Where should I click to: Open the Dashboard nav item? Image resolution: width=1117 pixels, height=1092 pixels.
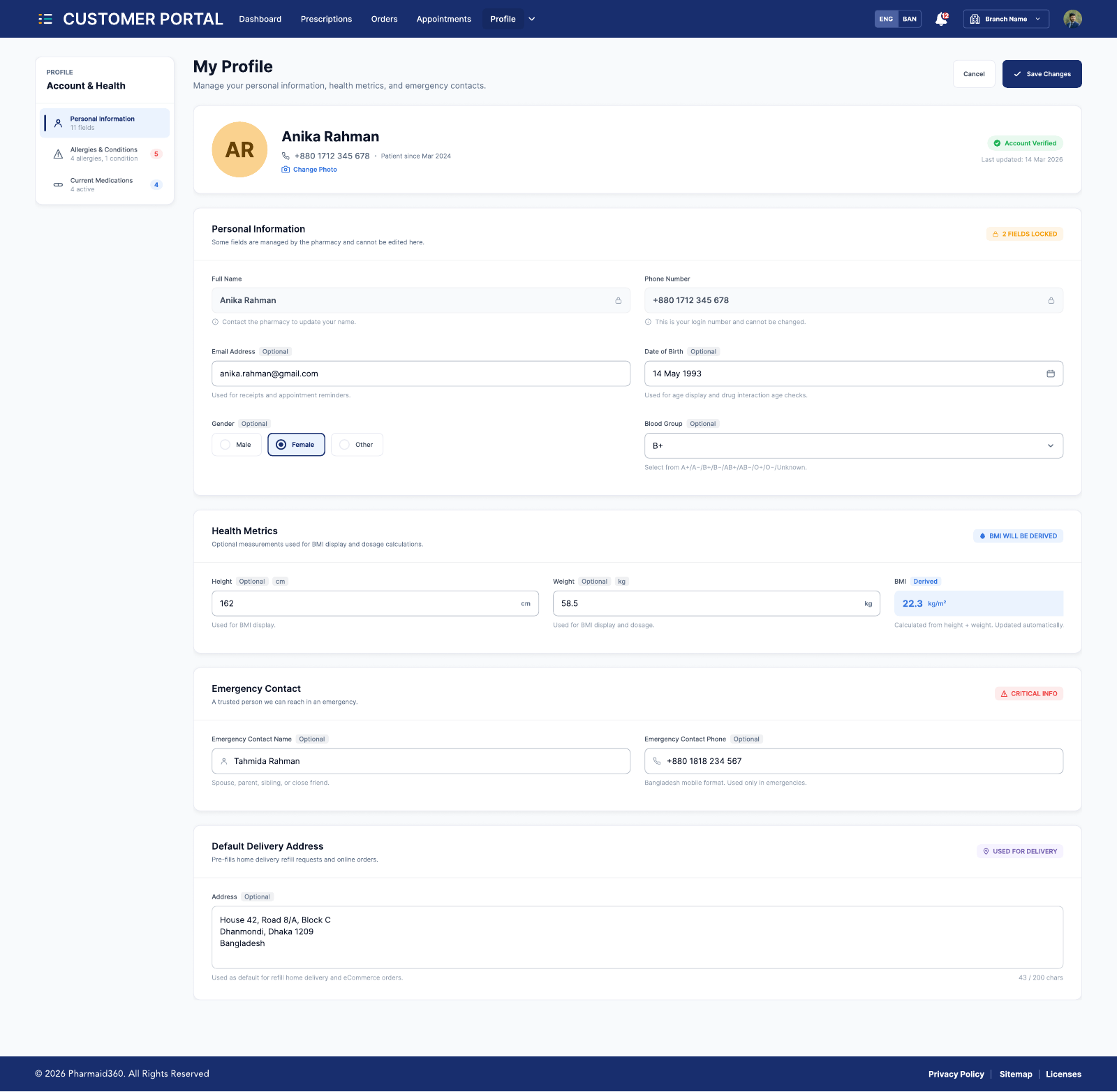pyautogui.click(x=260, y=19)
